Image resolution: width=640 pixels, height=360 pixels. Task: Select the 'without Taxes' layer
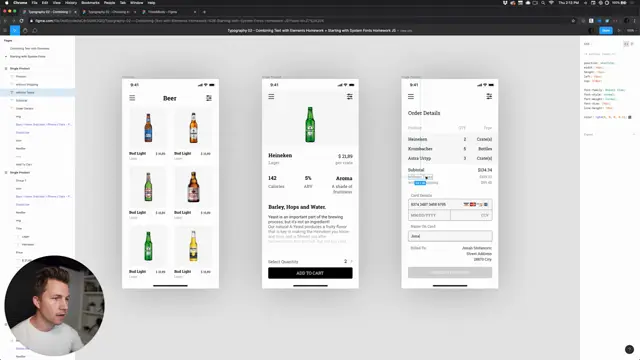coord(25,93)
